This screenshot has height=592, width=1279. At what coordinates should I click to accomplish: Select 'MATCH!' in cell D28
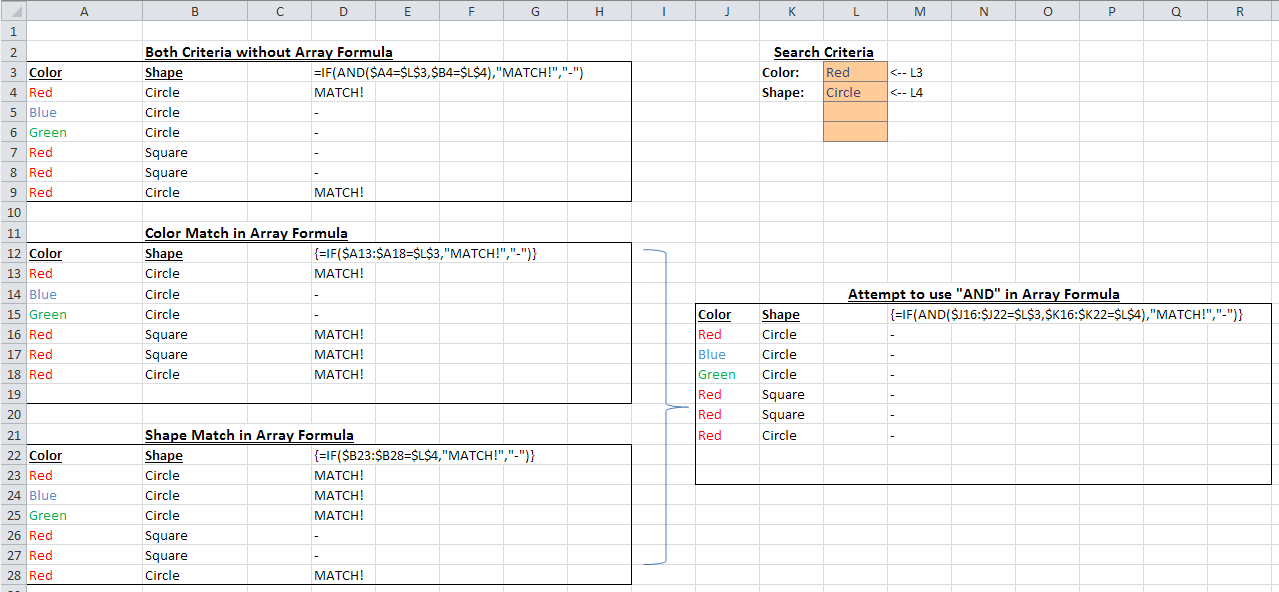tap(339, 575)
